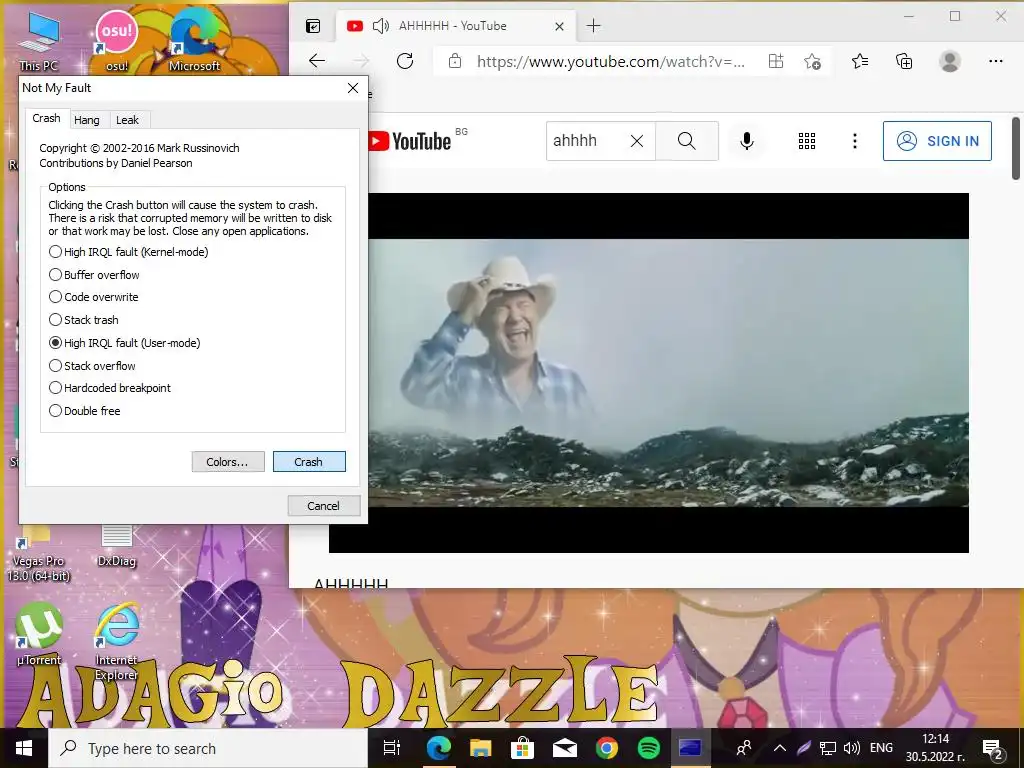Click Cancel in Not My Fault
The image size is (1024, 768).
click(x=323, y=505)
